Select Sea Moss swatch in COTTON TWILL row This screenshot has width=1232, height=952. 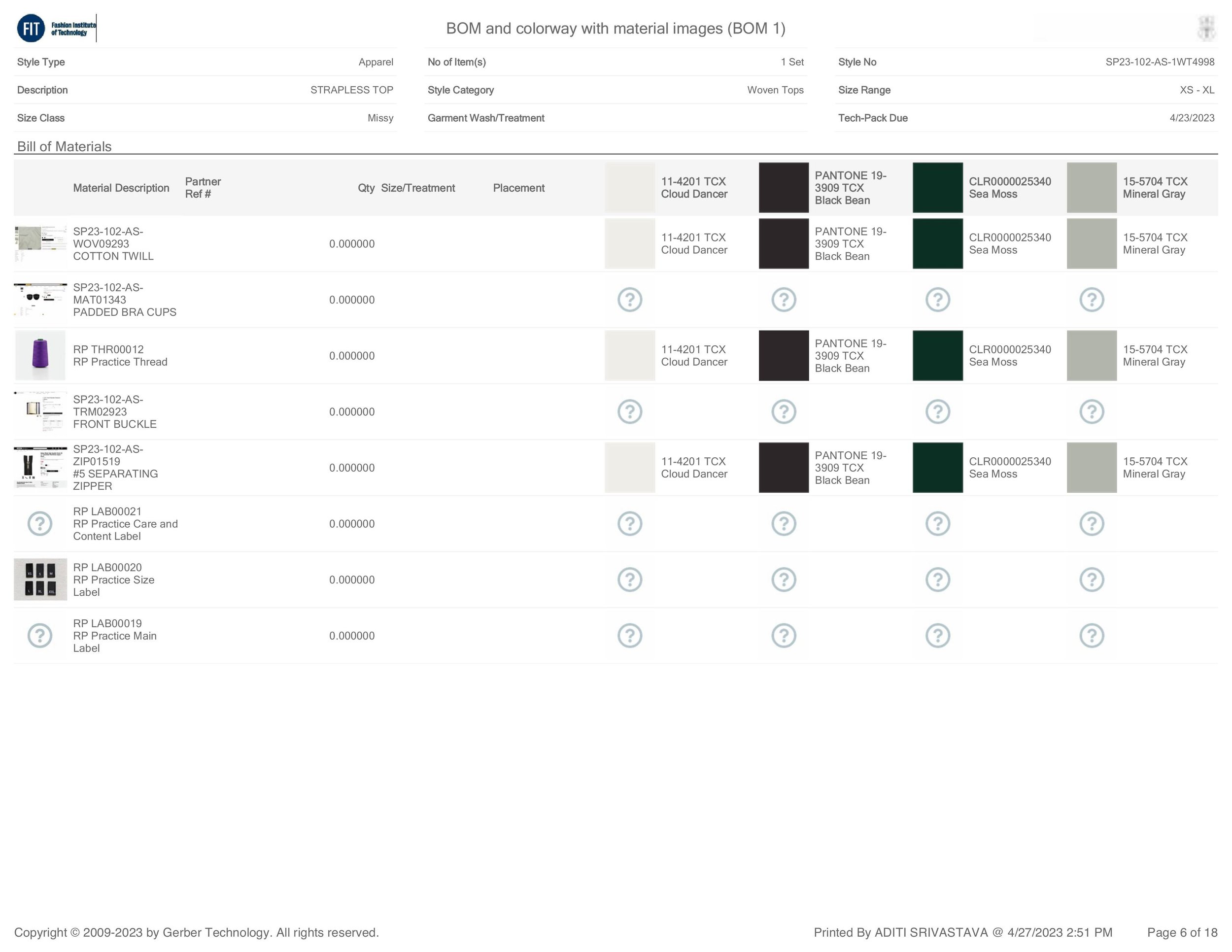tap(937, 243)
